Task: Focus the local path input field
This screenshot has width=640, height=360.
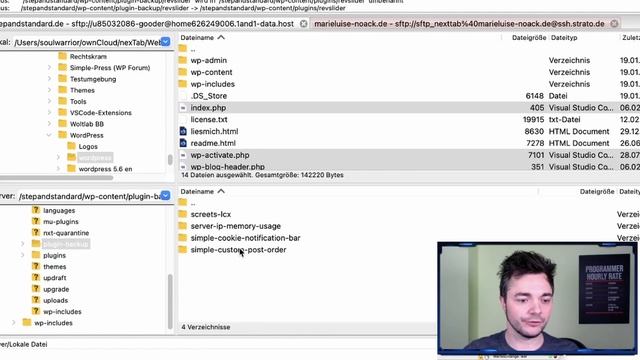Action: pyautogui.click(x=86, y=42)
